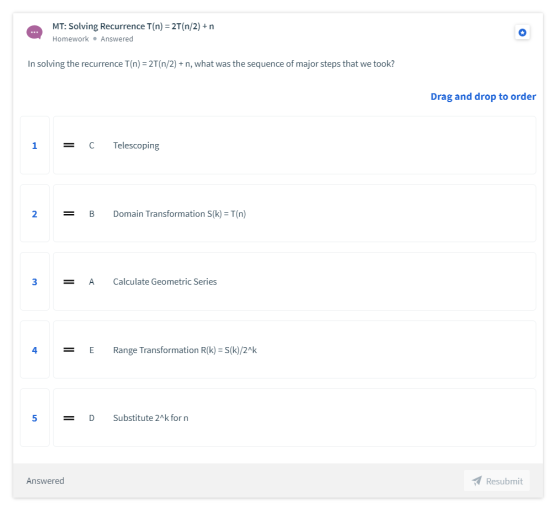Viewport: 560px width, 507px height.
Task: Select the Substitute 2^k for n row
Action: (x=295, y=418)
